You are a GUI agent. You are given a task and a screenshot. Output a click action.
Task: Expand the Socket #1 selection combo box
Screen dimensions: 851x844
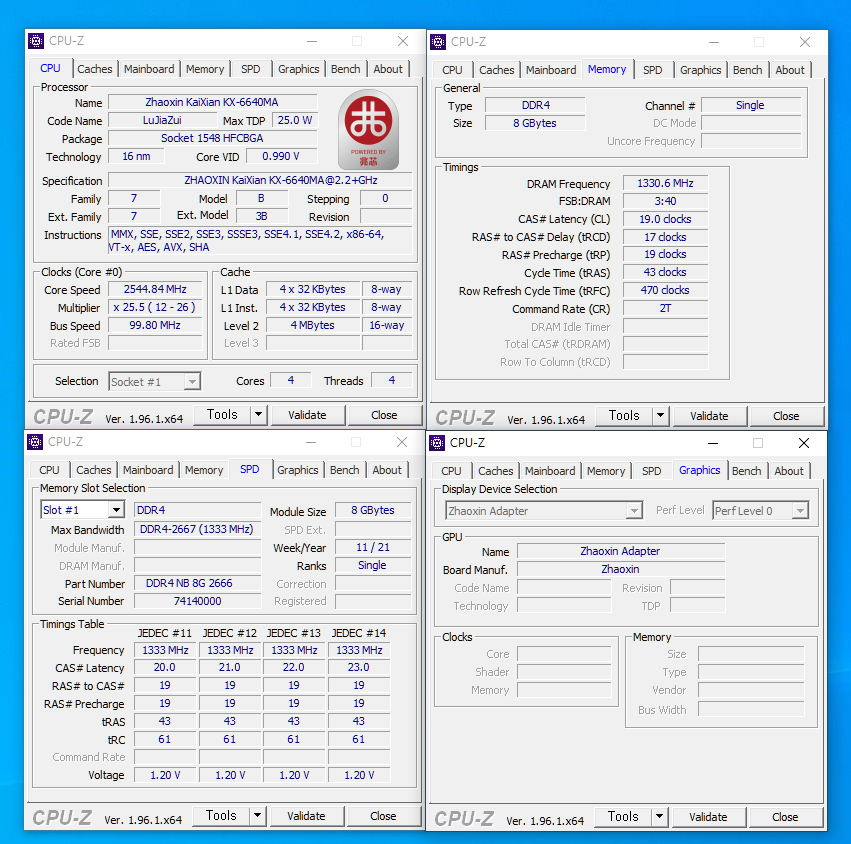pos(192,382)
